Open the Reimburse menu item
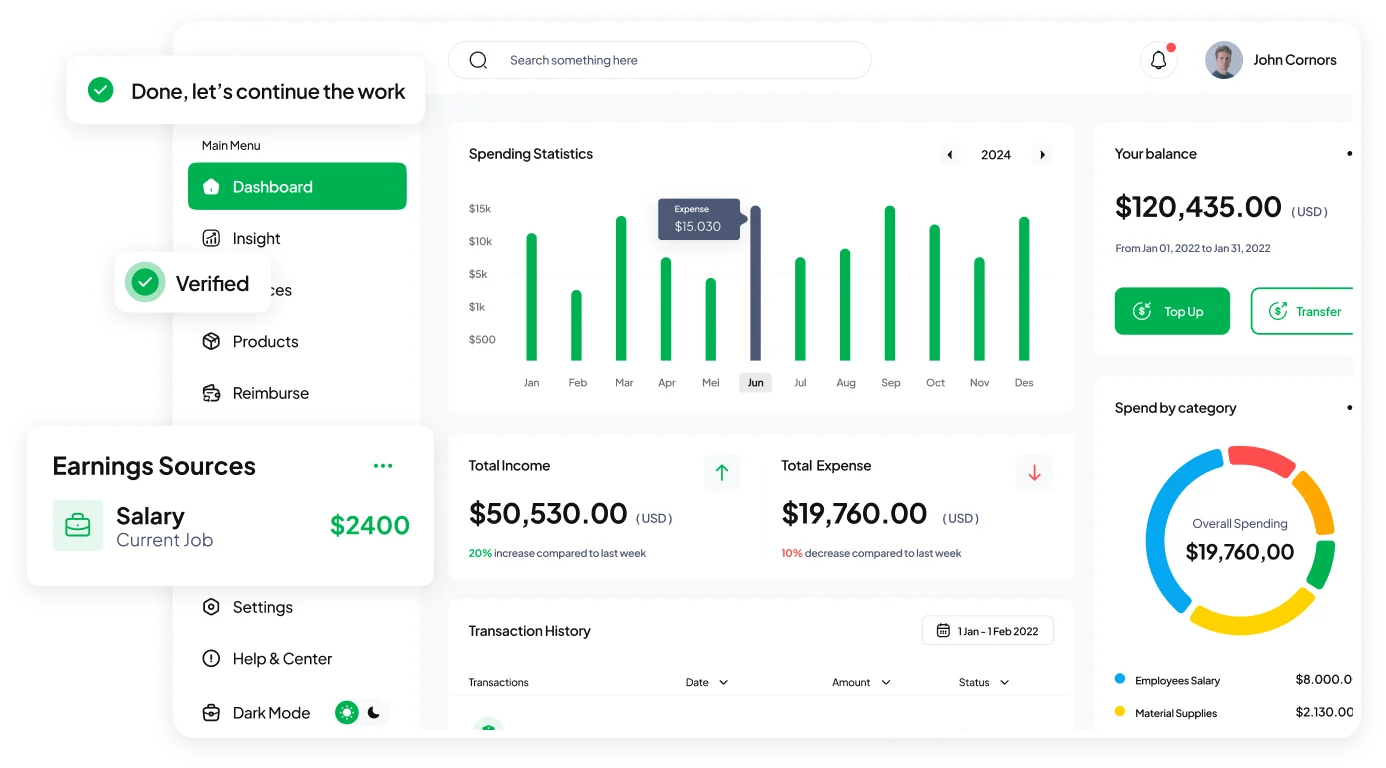 (270, 393)
